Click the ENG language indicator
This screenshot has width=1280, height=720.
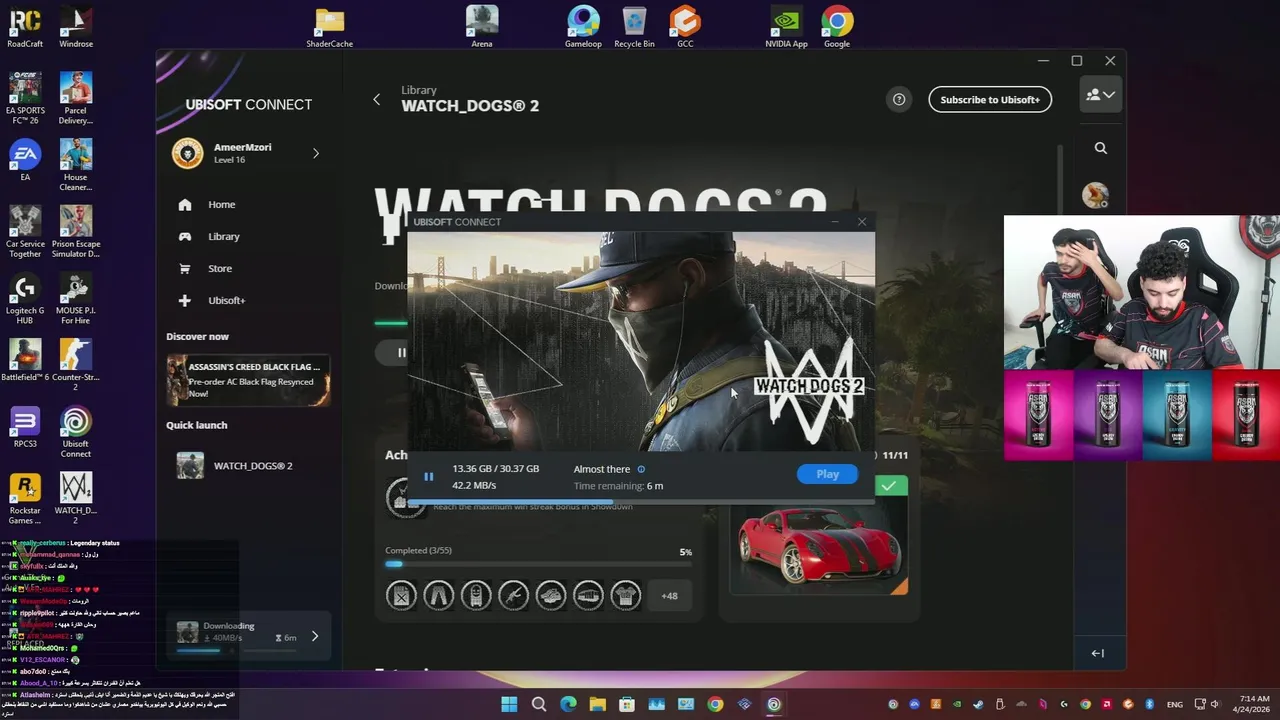(x=1175, y=704)
